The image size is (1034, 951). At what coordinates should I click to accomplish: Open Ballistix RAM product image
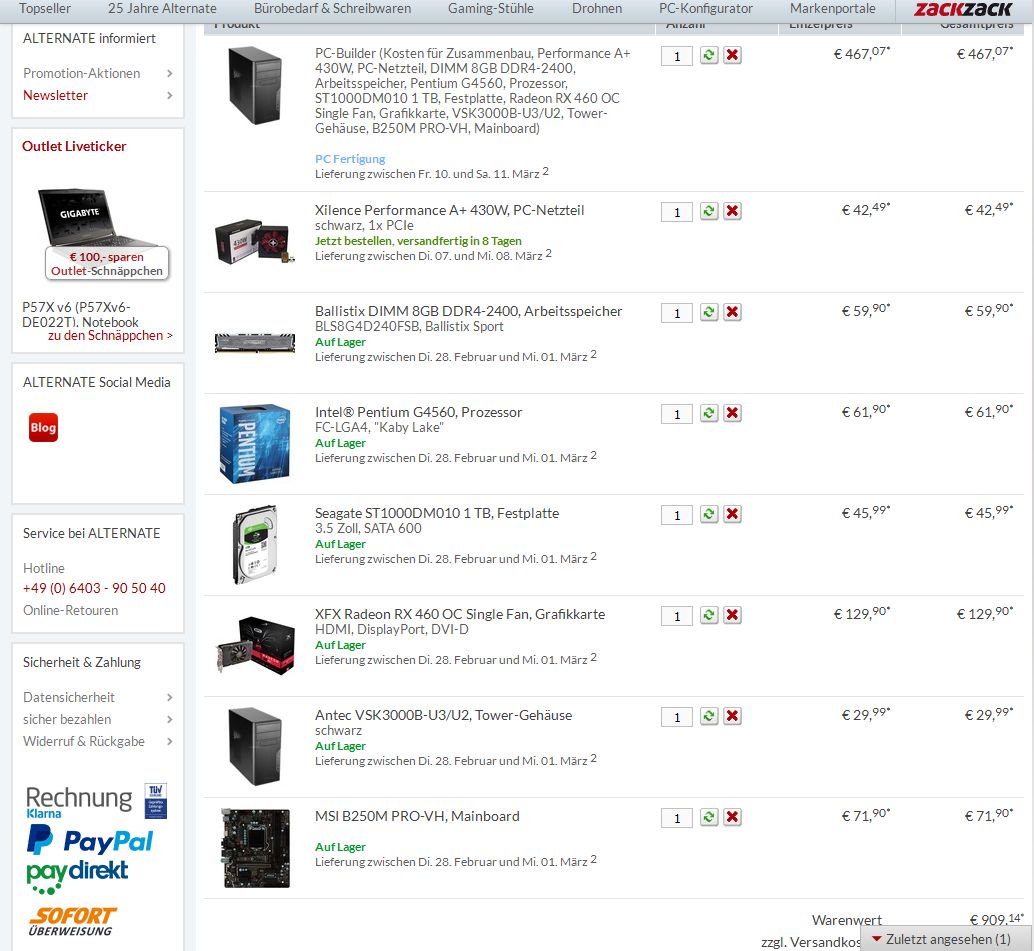(255, 343)
